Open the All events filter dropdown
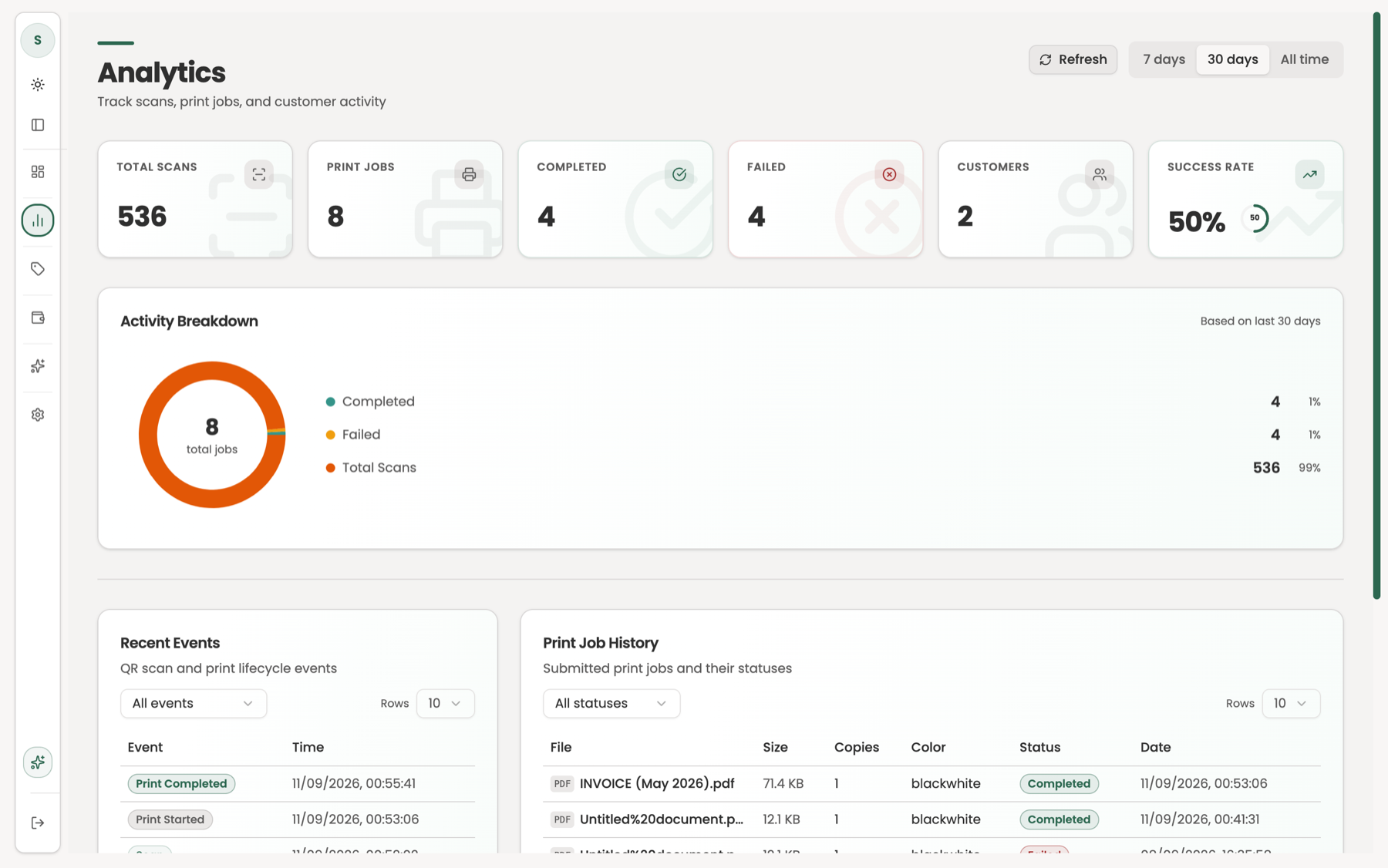This screenshot has height=868, width=1388. coord(194,704)
